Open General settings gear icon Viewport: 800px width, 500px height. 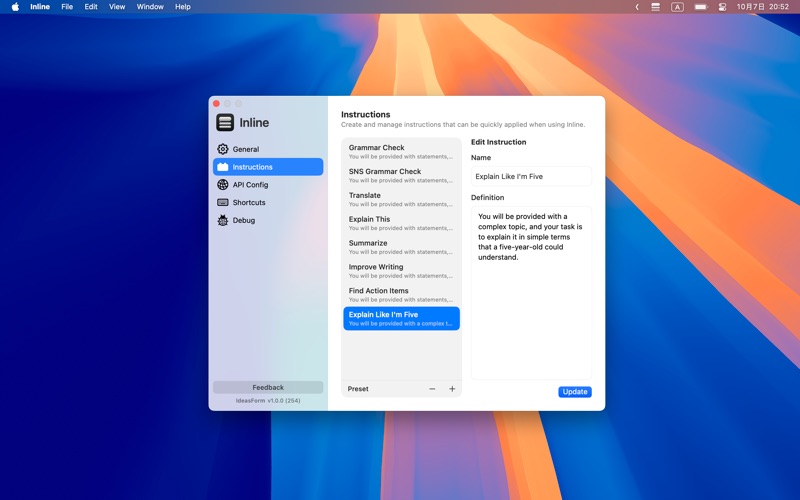[223, 149]
